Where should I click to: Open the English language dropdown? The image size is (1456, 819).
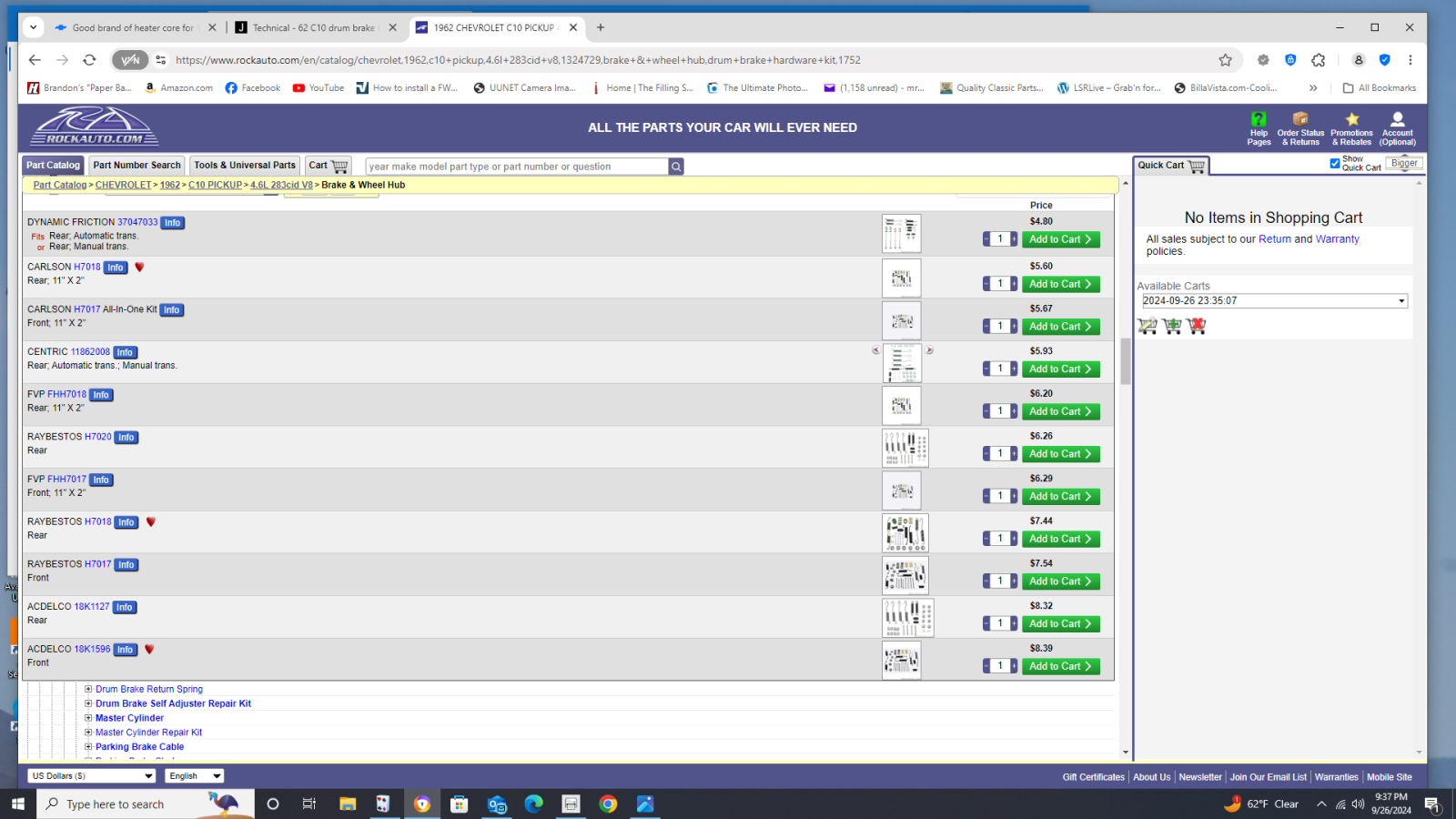(194, 776)
